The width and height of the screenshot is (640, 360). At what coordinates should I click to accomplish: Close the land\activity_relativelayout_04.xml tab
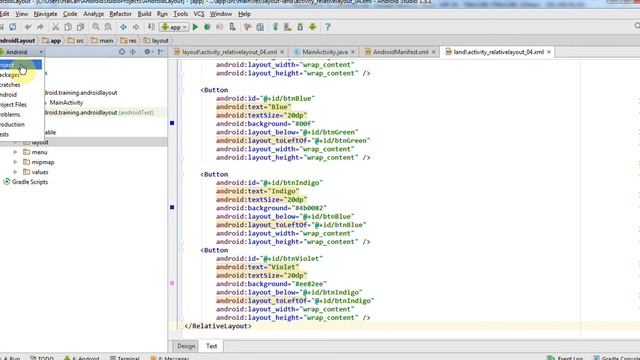coord(549,52)
